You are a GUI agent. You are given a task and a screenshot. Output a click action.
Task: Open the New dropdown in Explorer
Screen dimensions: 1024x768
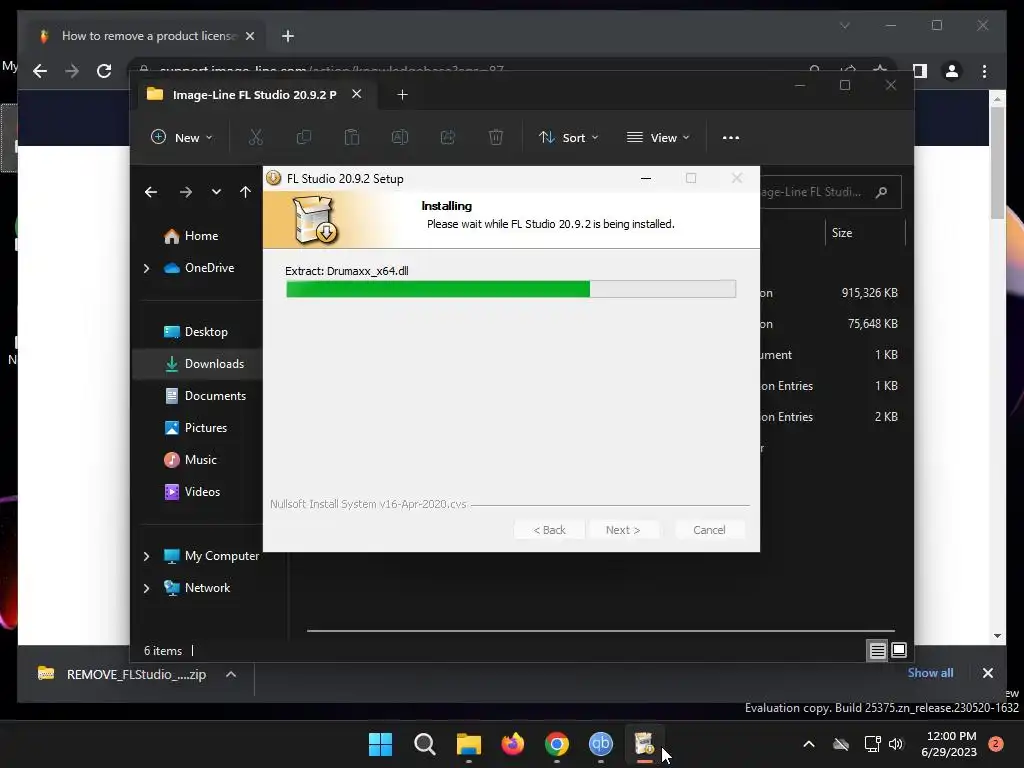click(x=182, y=138)
